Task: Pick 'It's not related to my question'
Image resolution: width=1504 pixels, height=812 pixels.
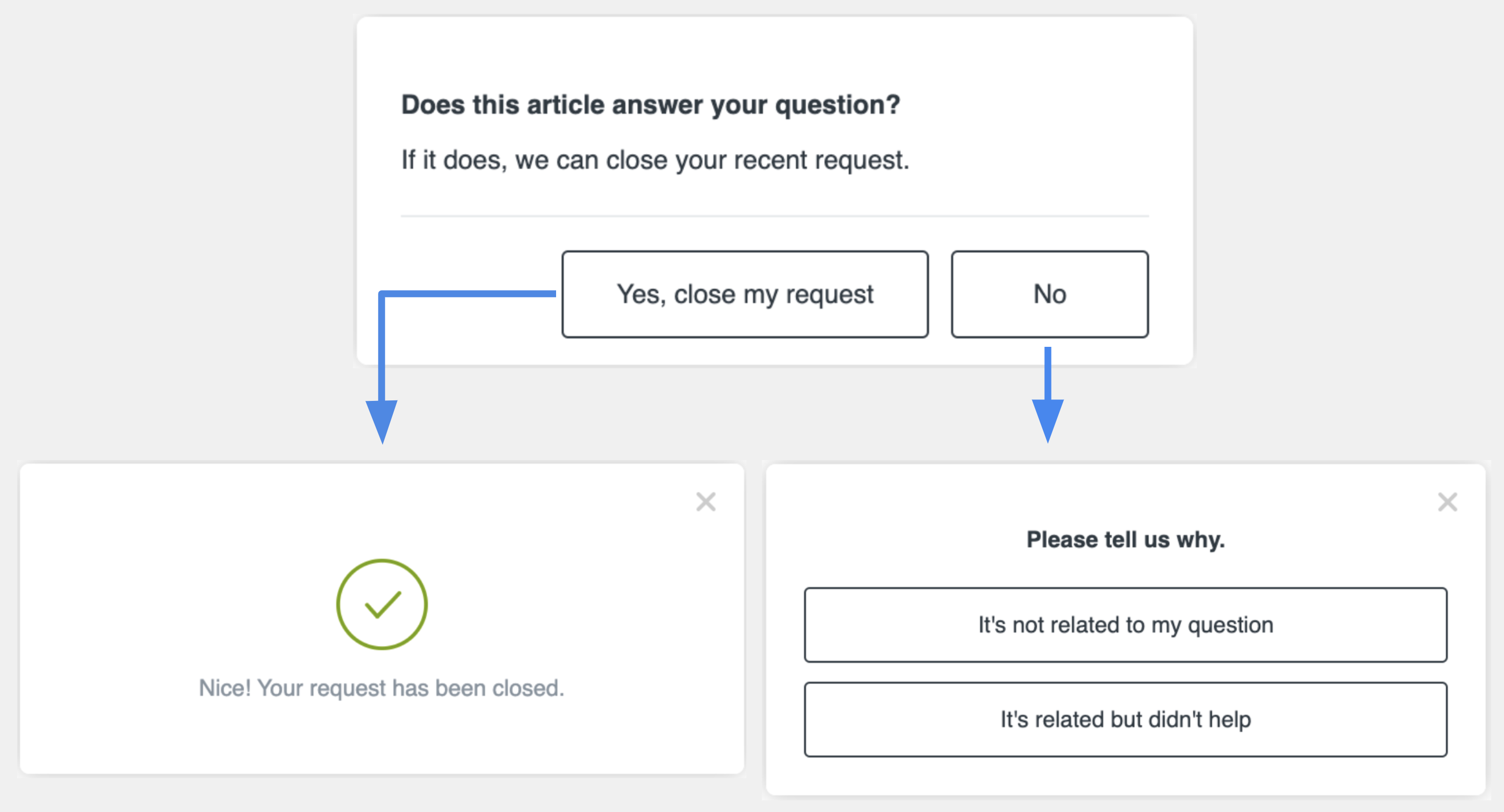Action: [1125, 625]
